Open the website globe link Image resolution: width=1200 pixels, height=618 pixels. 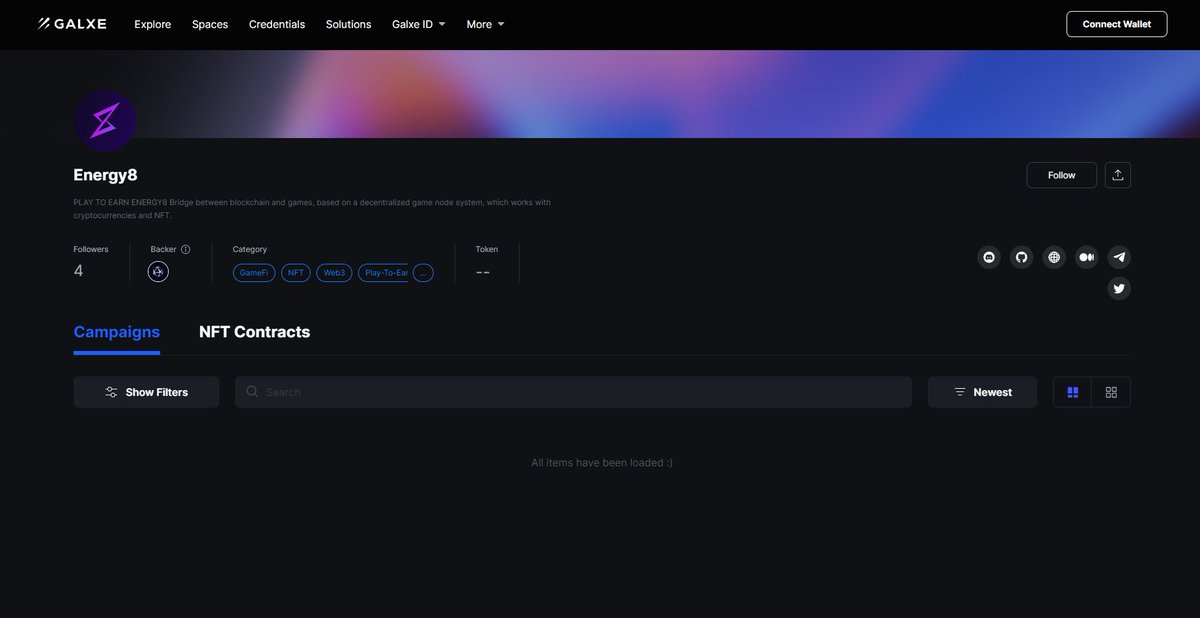point(1054,257)
